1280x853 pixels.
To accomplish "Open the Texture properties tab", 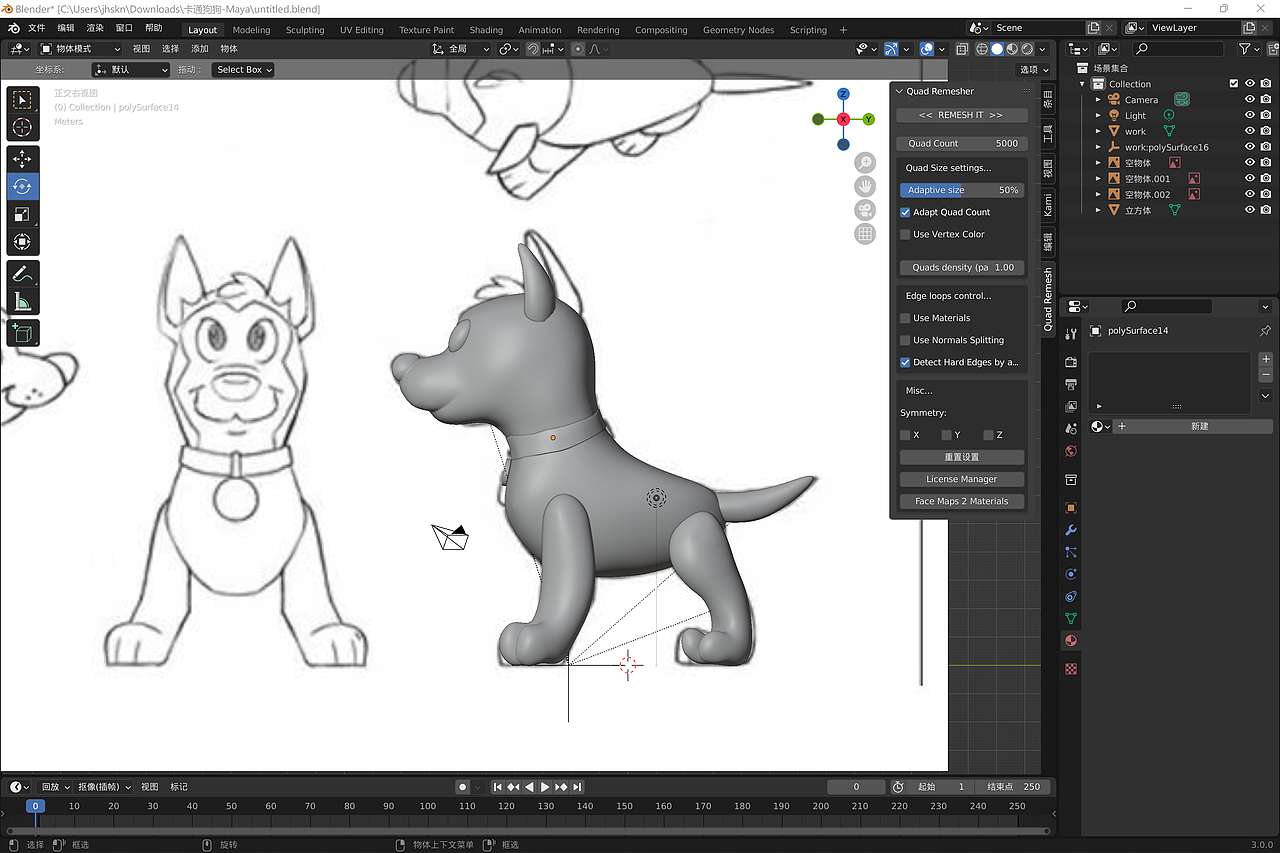I will tap(1071, 668).
